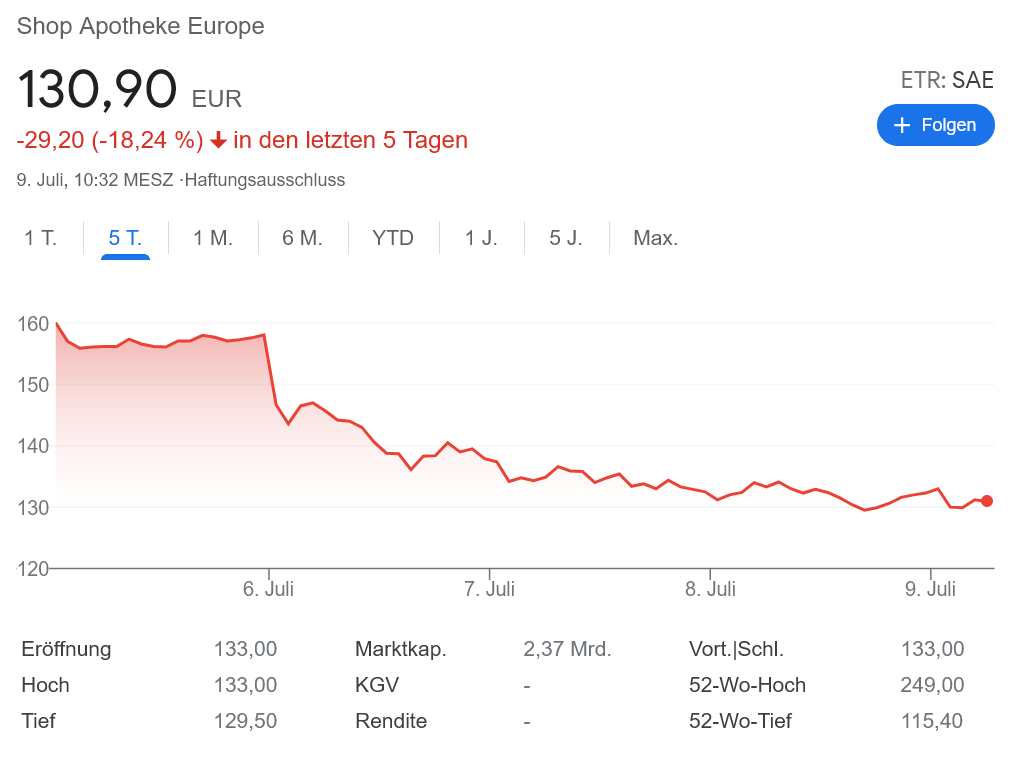Select the 5 T. time range tab
The height and width of the screenshot is (759, 1012).
[125, 238]
